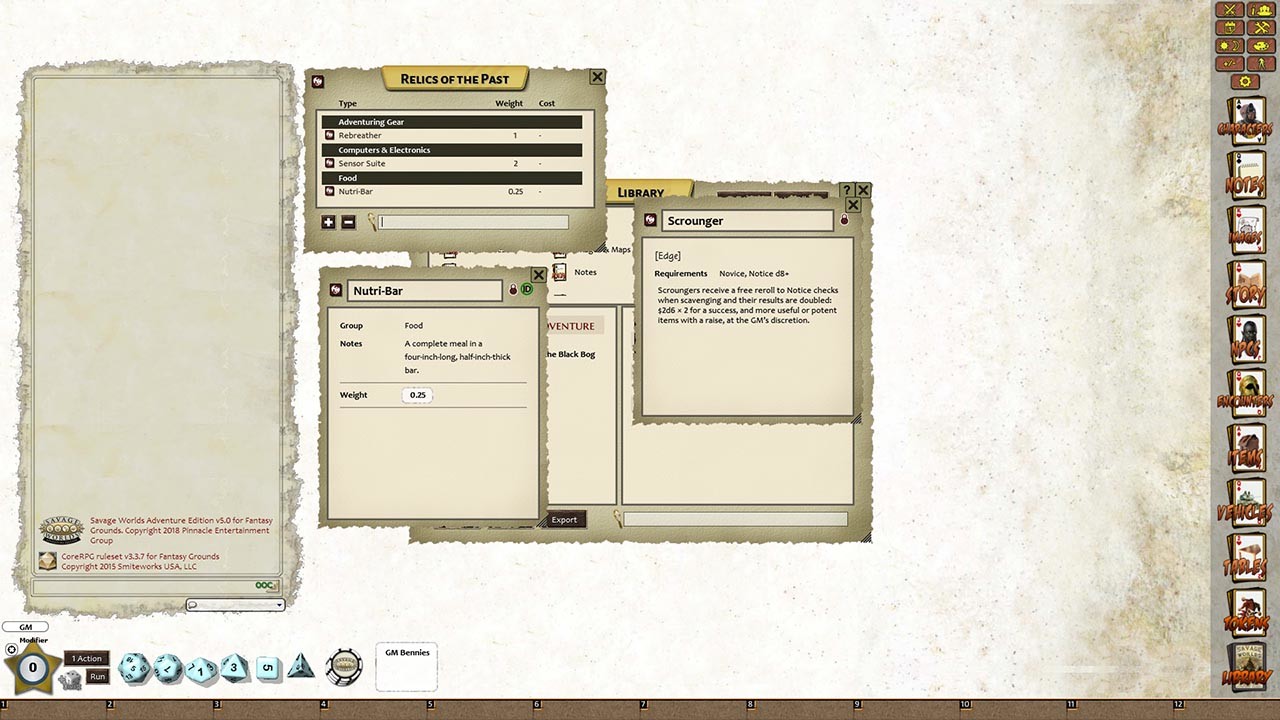
Task: Toggle the green ID visibility on the Nutri-Bar window
Action: (527, 289)
